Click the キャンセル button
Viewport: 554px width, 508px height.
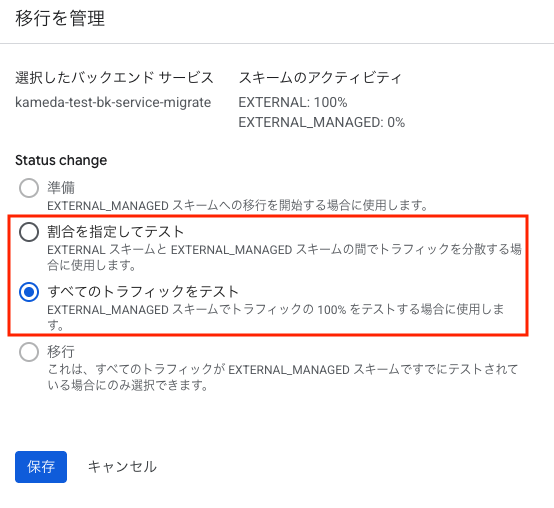coord(122,467)
